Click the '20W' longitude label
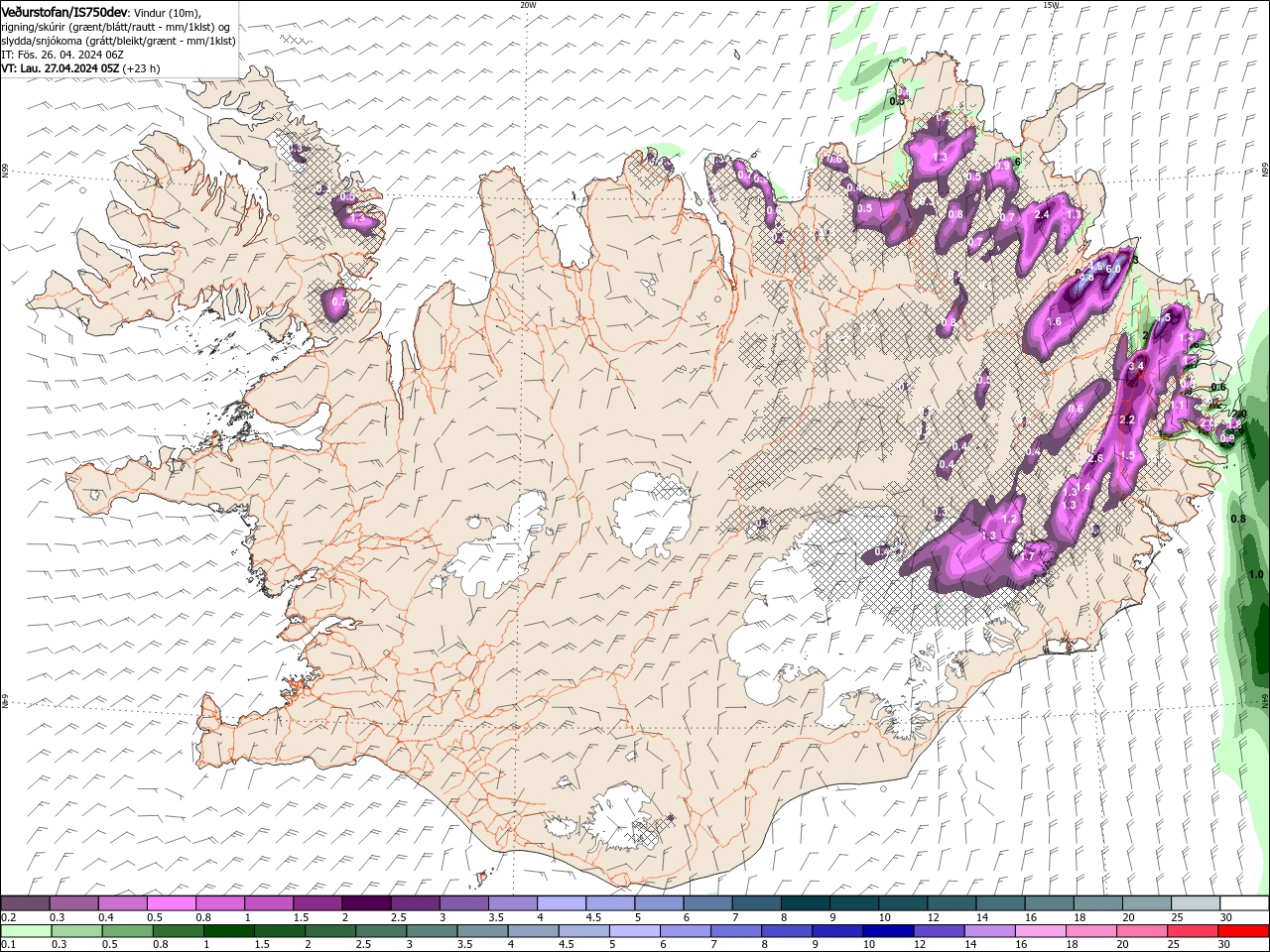1270x952 pixels. pyautogui.click(x=528, y=4)
